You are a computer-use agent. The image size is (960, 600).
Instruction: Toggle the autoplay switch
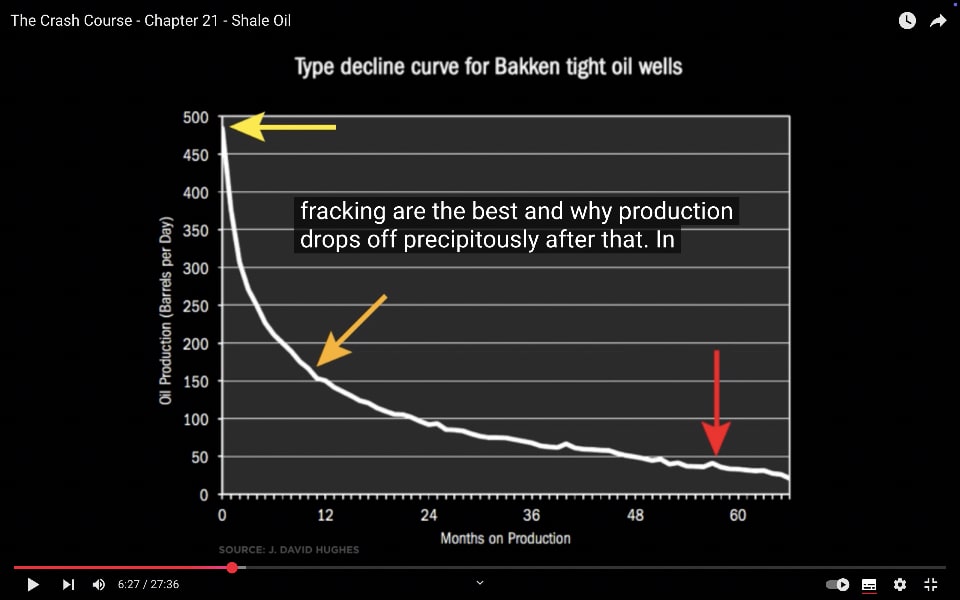837,585
